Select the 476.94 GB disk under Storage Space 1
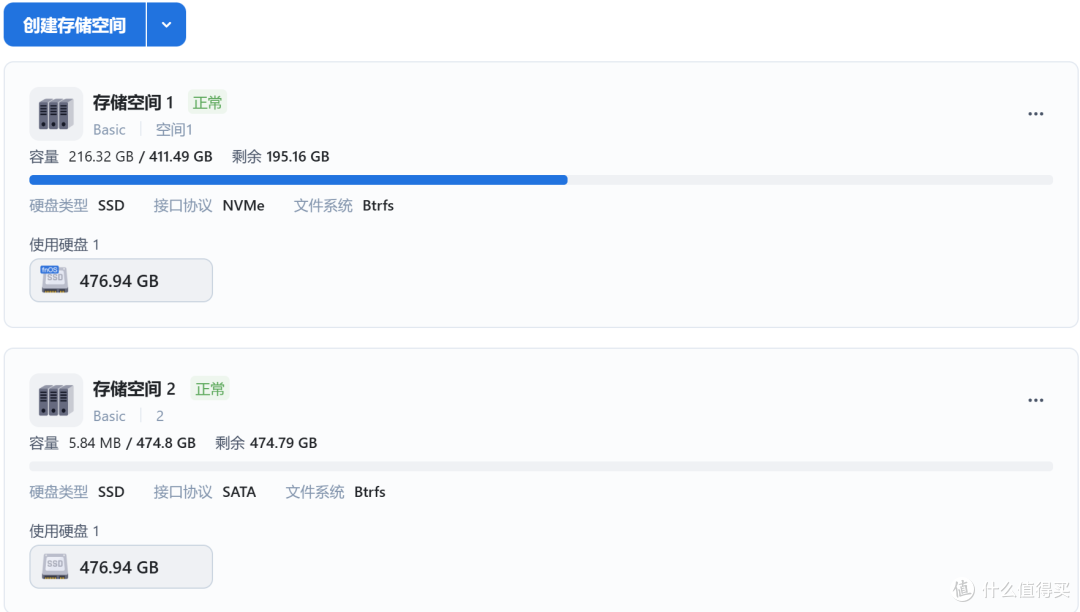Image resolution: width=1080 pixels, height=612 pixels. (x=121, y=280)
